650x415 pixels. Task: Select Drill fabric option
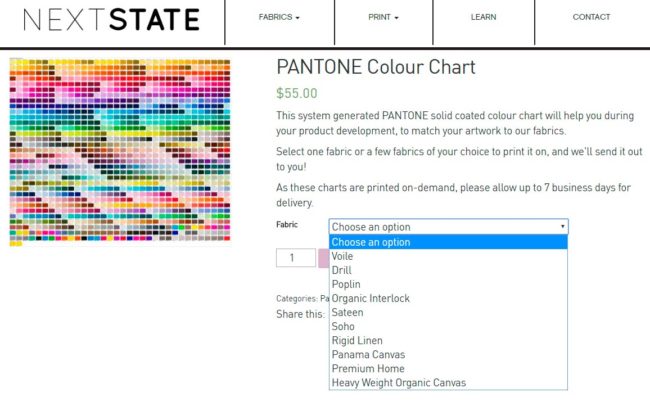341,270
